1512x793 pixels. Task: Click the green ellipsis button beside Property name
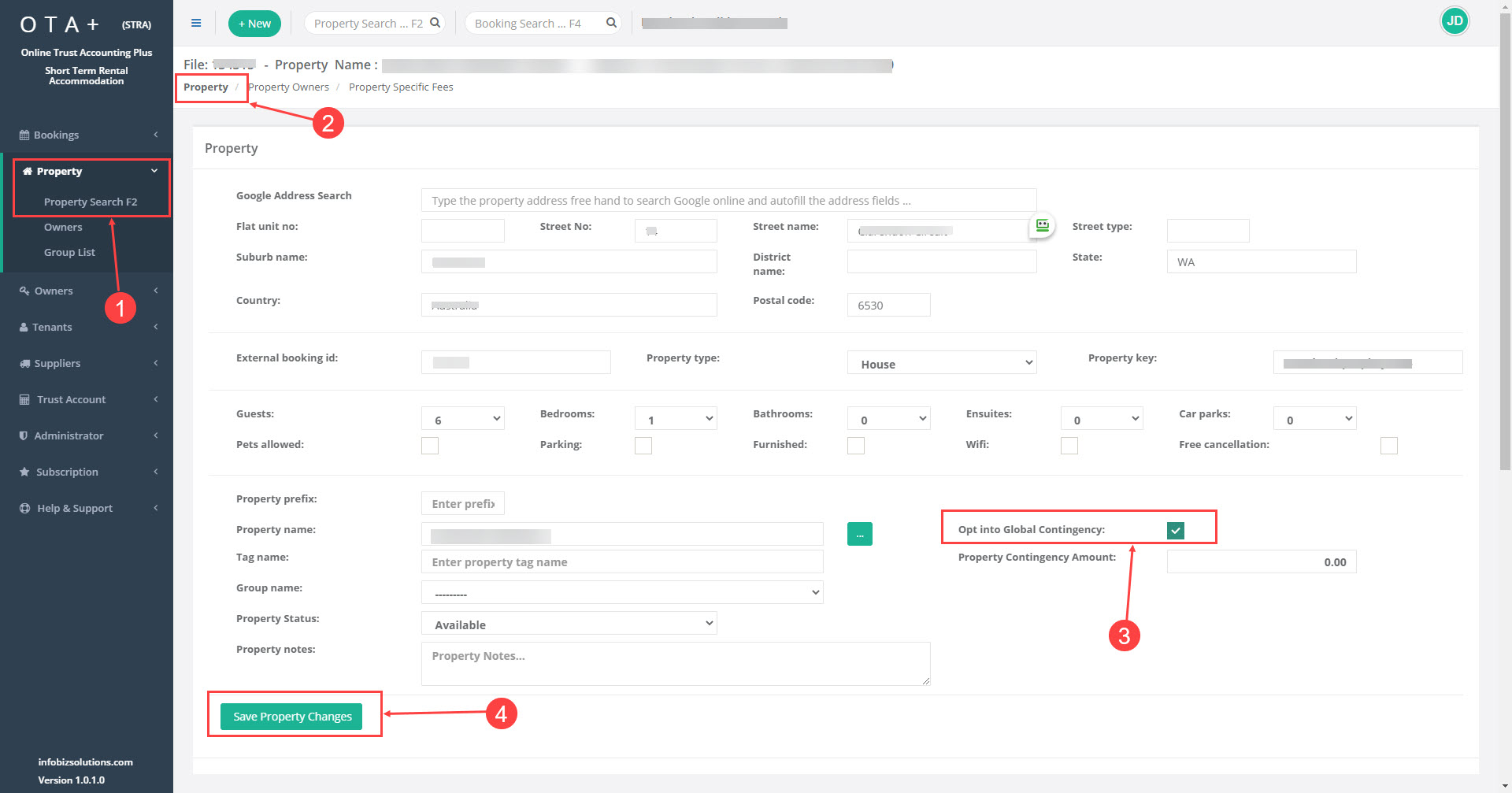859,534
